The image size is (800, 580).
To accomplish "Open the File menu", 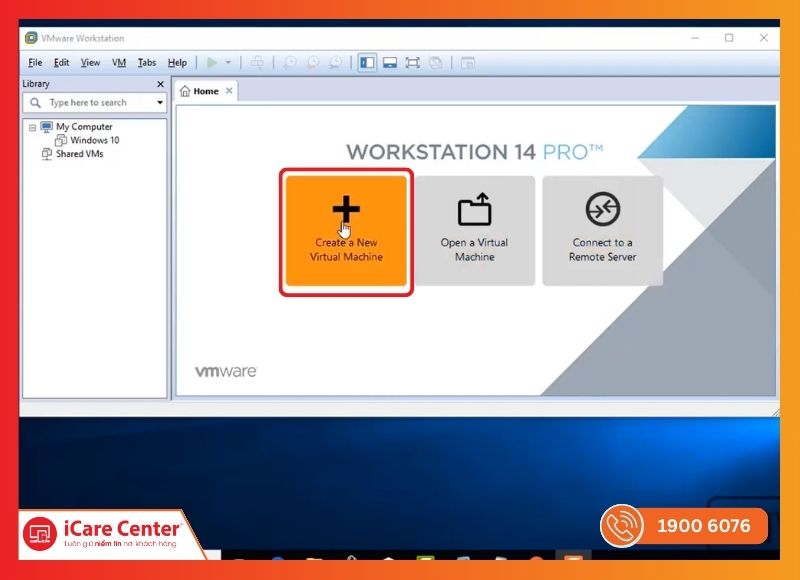I will pyautogui.click(x=35, y=63).
